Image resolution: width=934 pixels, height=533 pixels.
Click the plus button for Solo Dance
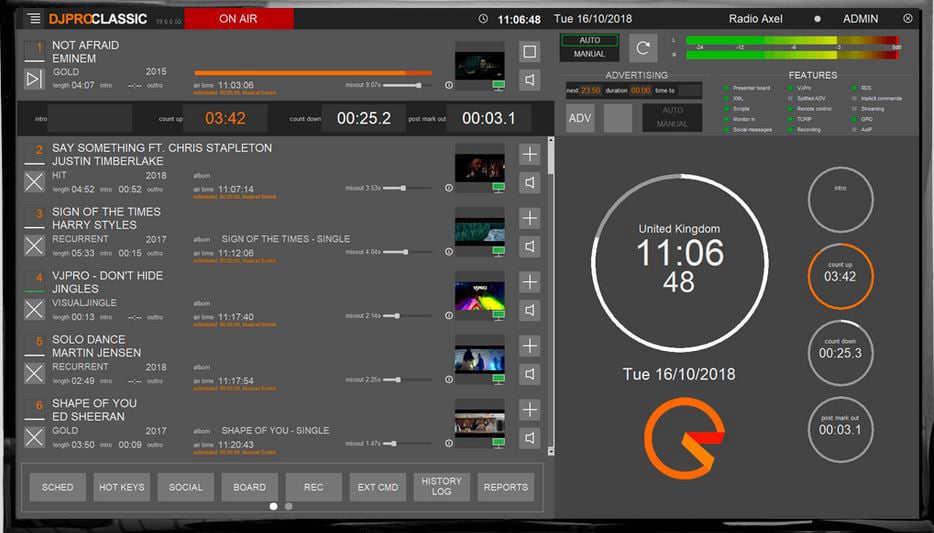[529, 346]
